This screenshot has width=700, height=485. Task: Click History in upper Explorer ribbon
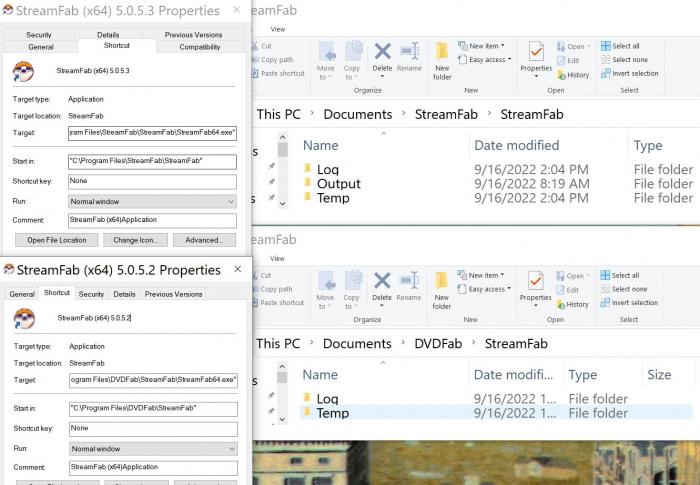pyautogui.click(x=573, y=75)
